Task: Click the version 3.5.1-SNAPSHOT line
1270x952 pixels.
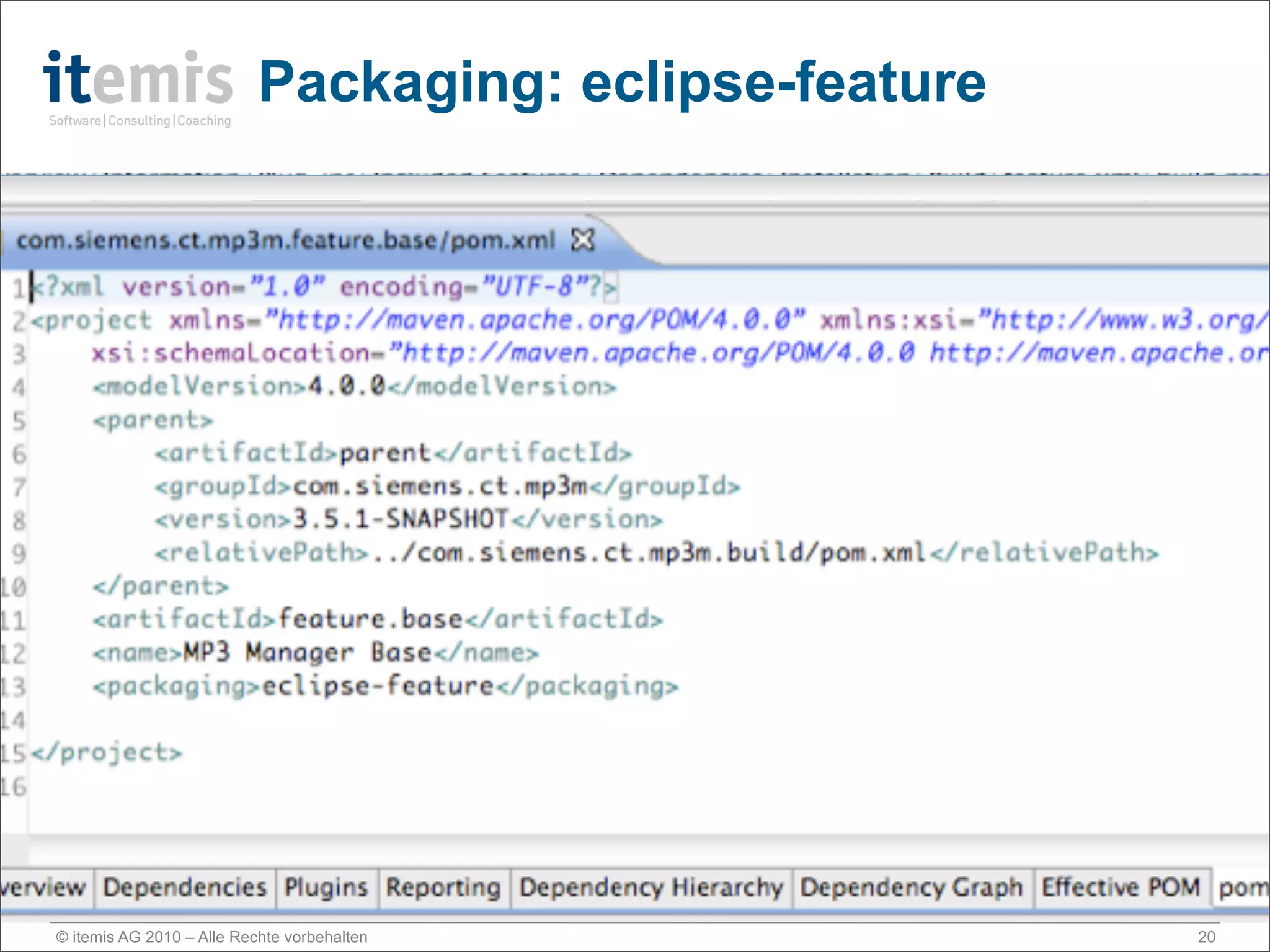Action: coord(409,519)
